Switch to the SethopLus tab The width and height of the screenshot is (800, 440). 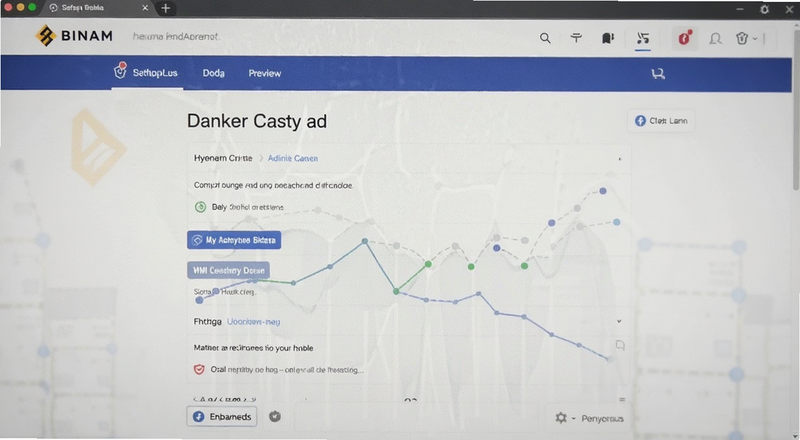tap(146, 72)
